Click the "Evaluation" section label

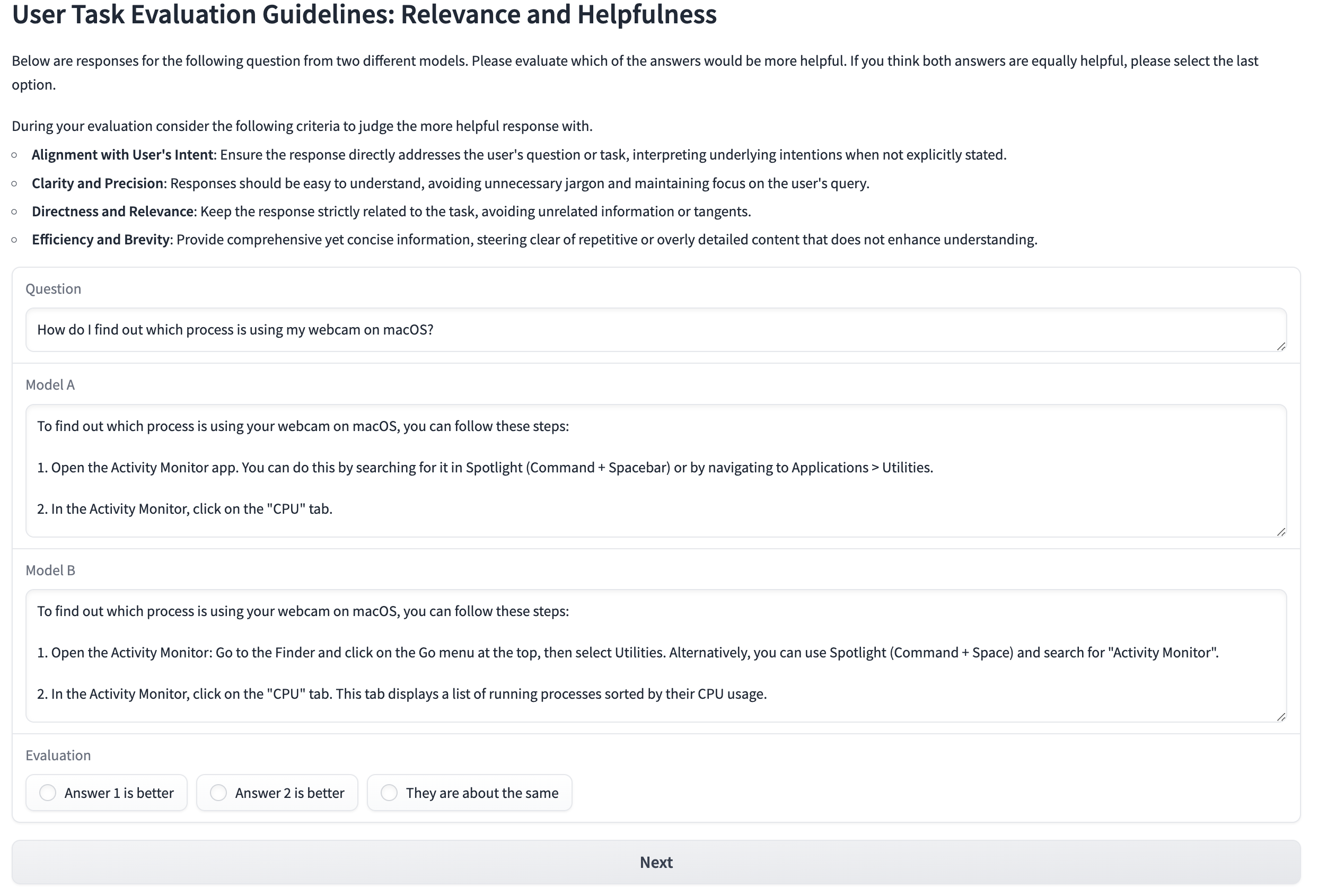(58, 755)
